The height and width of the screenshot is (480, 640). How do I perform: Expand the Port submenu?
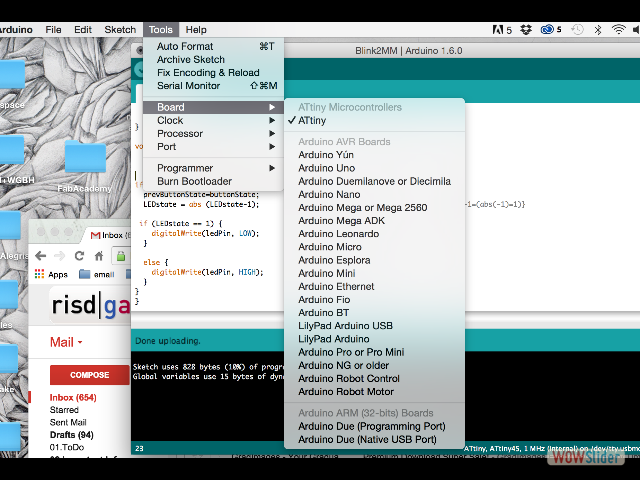(x=213, y=147)
